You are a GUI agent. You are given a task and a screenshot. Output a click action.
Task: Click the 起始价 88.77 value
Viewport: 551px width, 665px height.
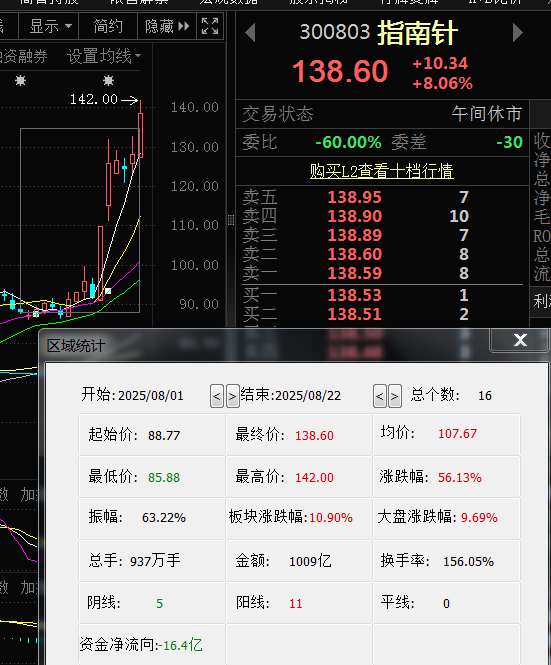(x=164, y=436)
